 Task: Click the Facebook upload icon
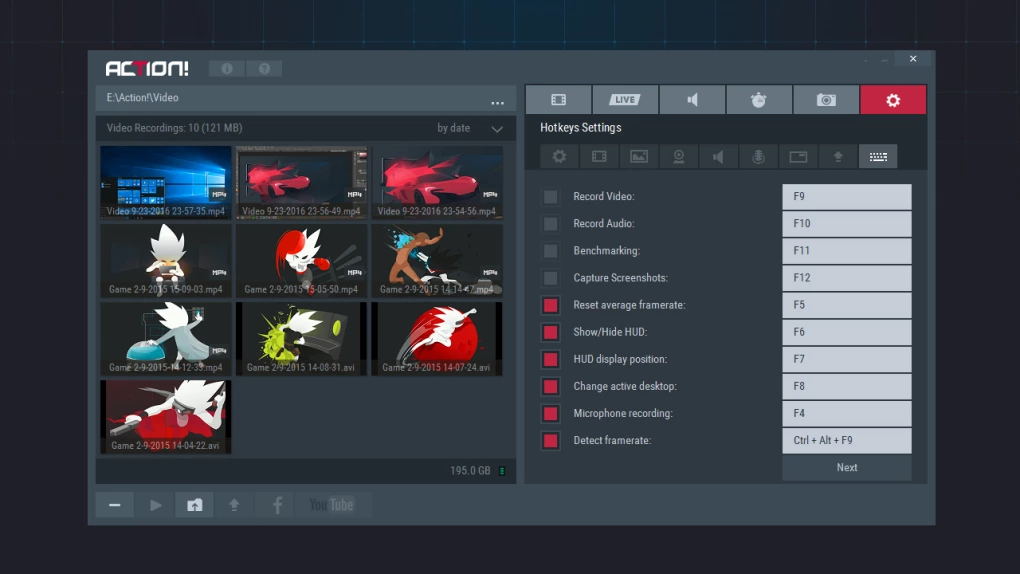pyautogui.click(x=276, y=505)
